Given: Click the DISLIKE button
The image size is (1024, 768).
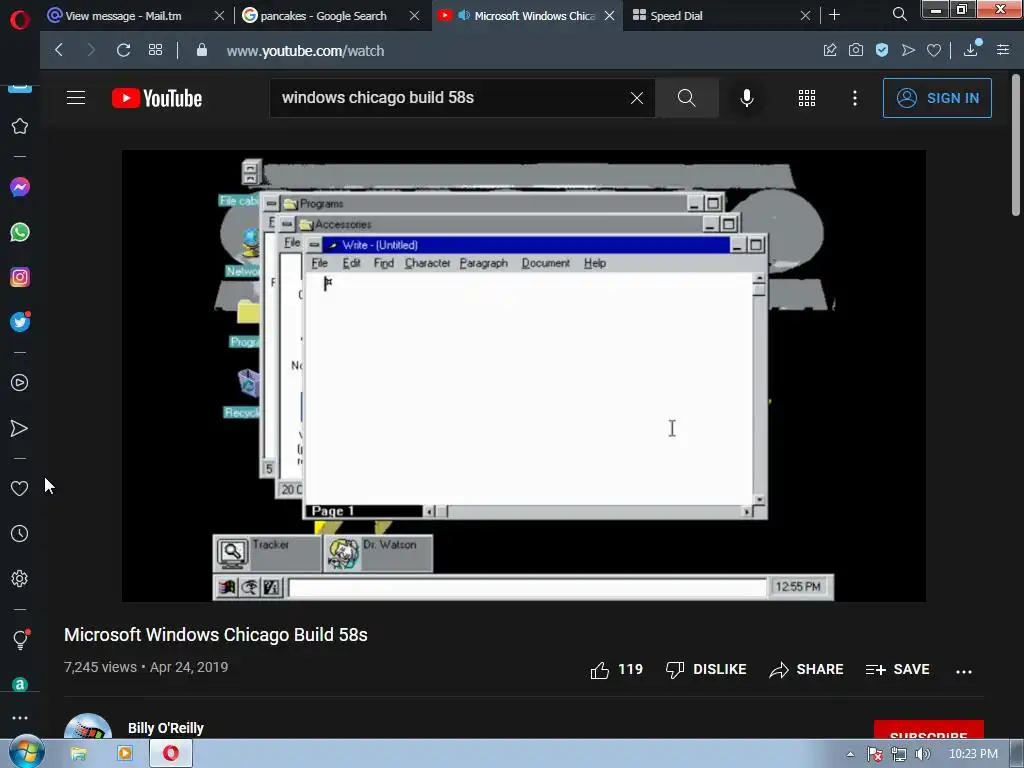Looking at the screenshot, I should (x=705, y=669).
